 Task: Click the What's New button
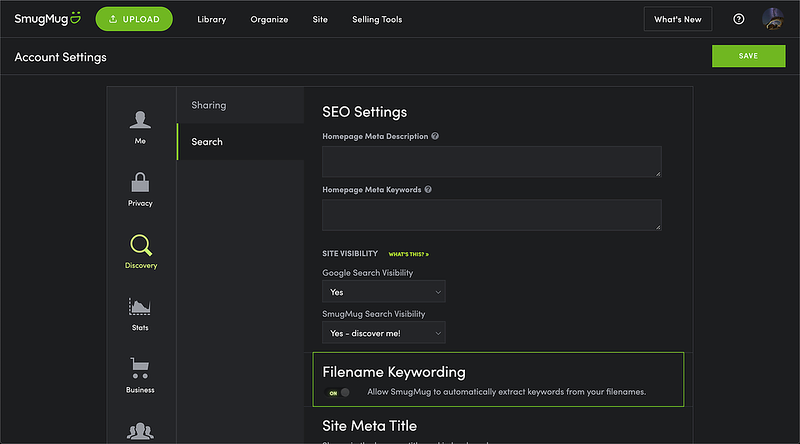(x=678, y=19)
